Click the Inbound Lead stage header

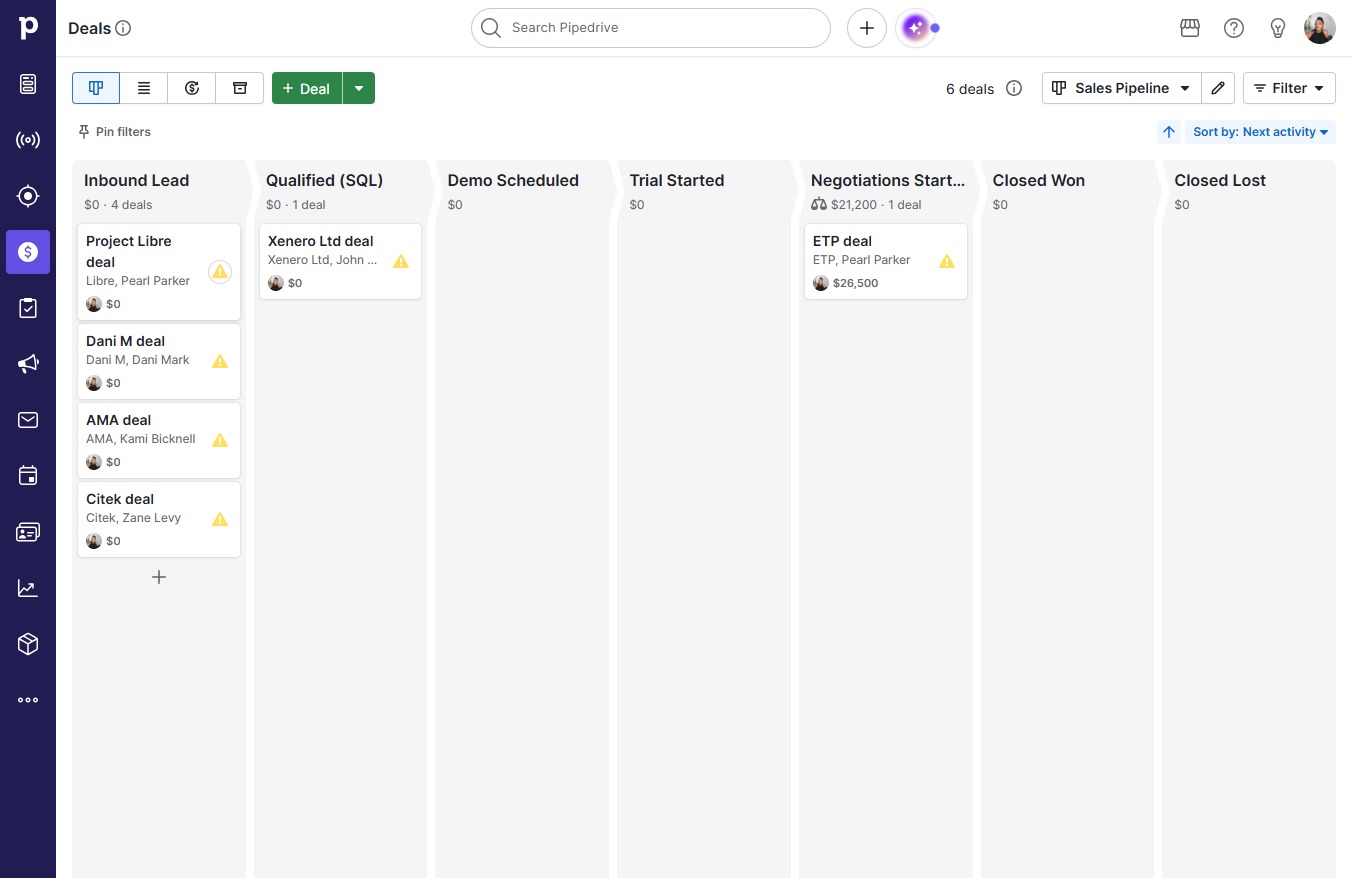point(136,180)
